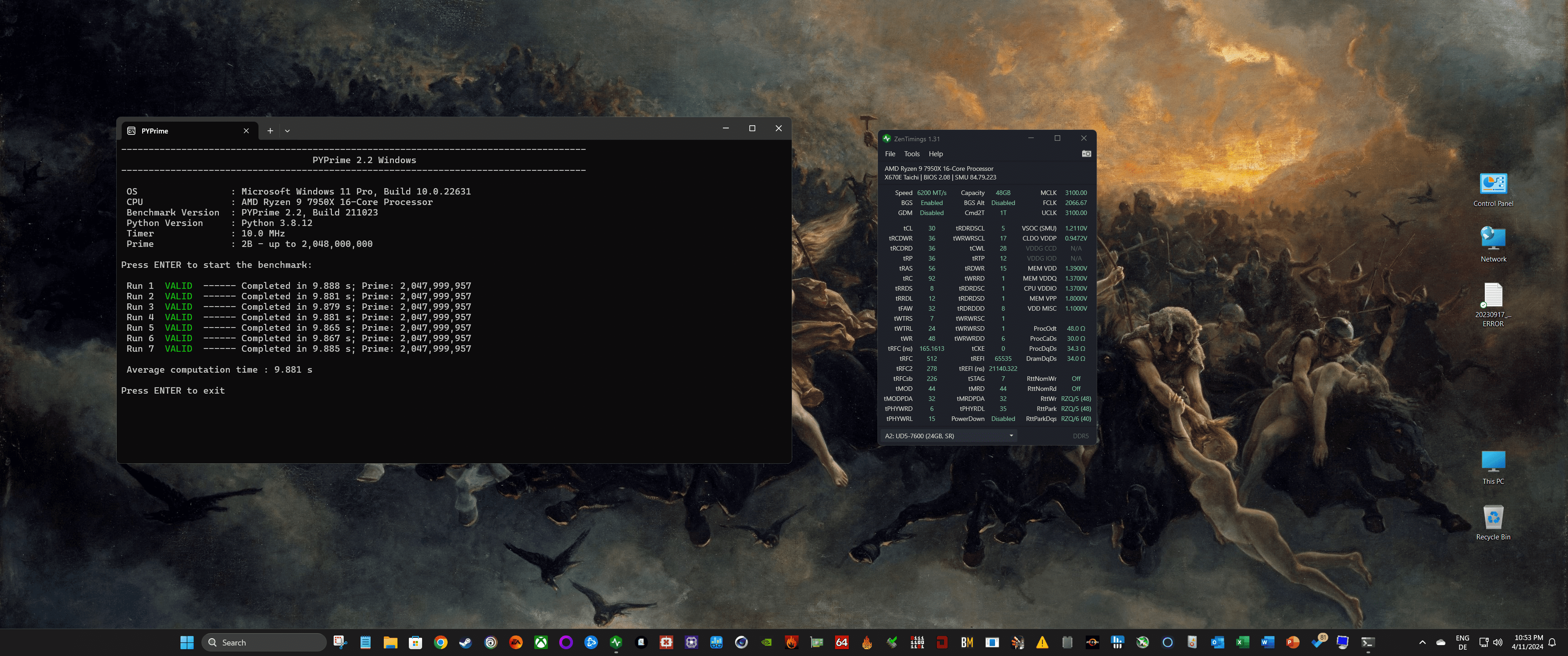Open File Explorer from taskbar
Screen dimensions: 1568x656
point(390,642)
